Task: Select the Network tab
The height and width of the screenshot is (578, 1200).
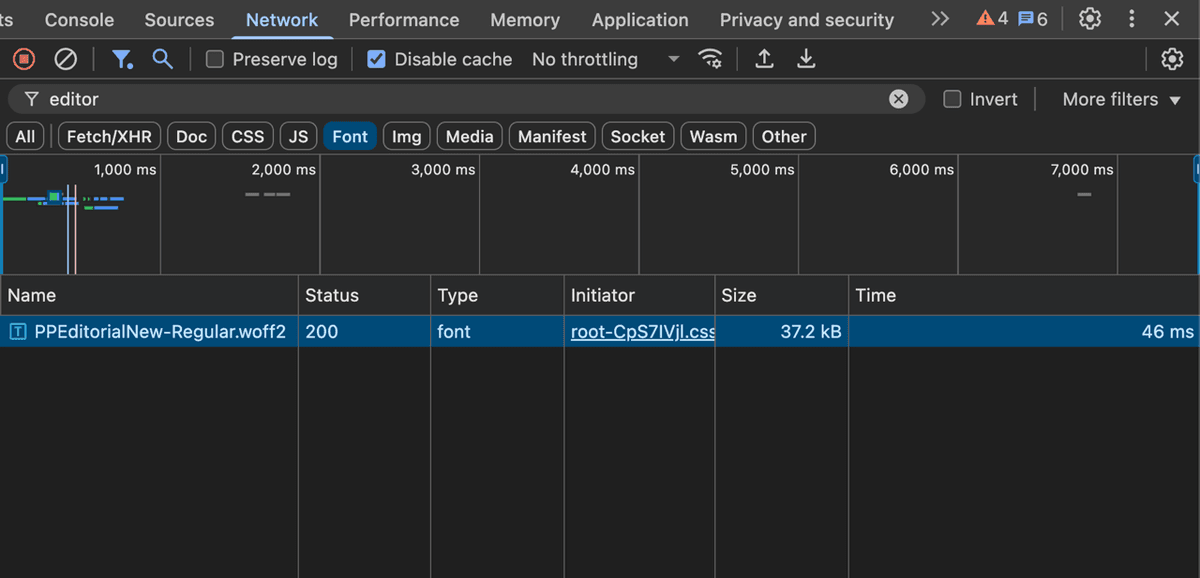Action: tap(282, 20)
